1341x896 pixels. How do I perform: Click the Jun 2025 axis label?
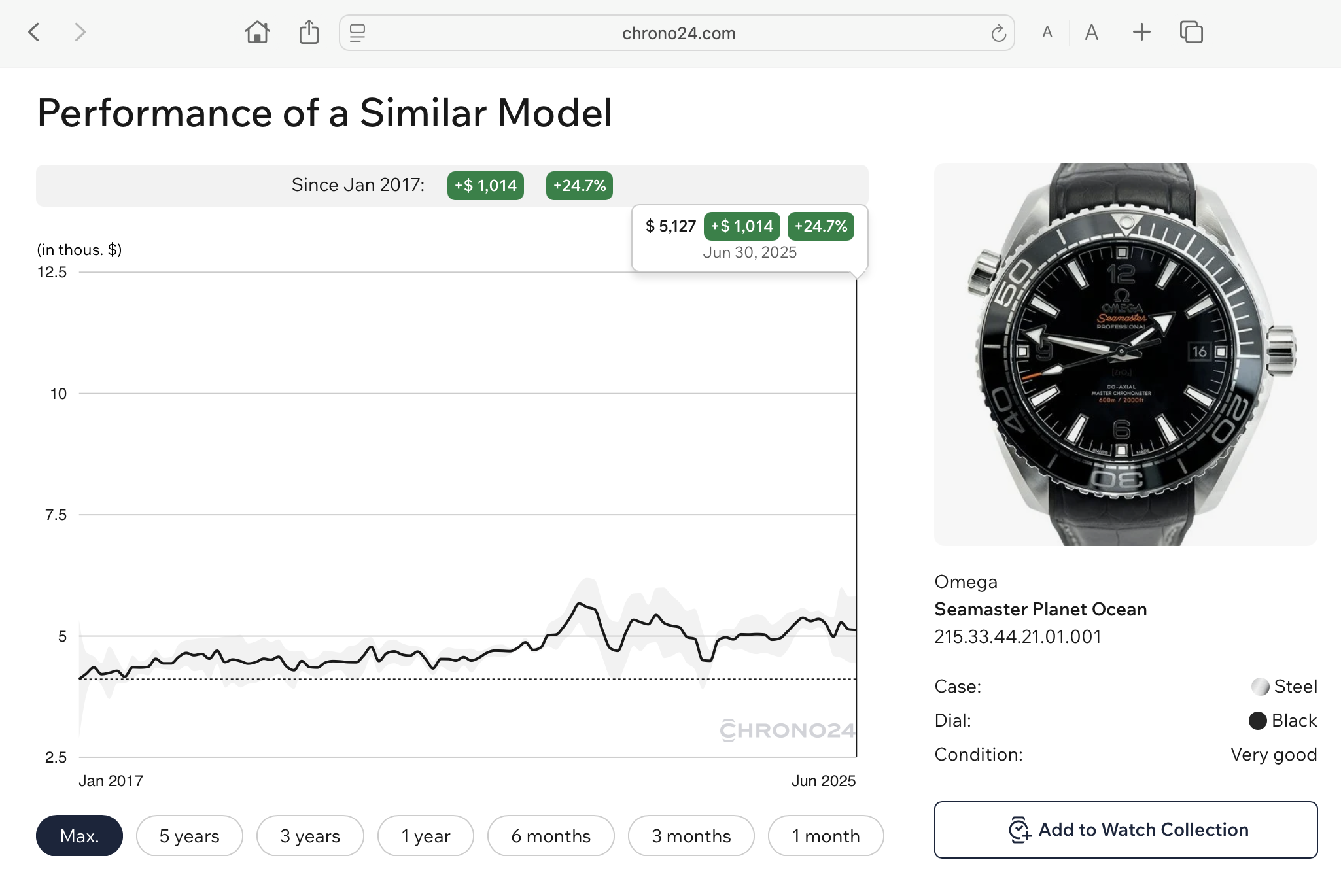(x=824, y=780)
